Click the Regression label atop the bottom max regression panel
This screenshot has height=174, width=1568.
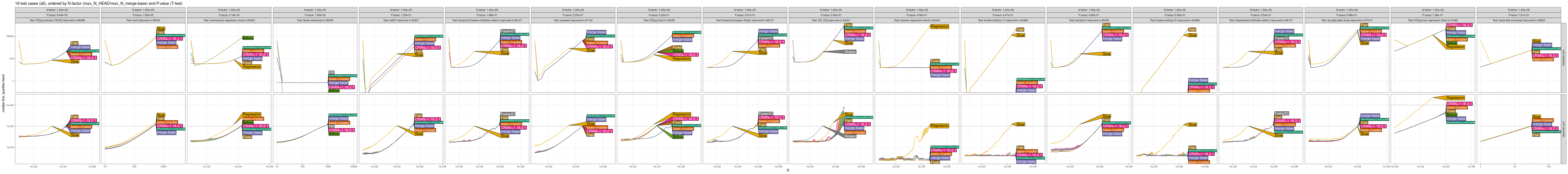(1455, 98)
